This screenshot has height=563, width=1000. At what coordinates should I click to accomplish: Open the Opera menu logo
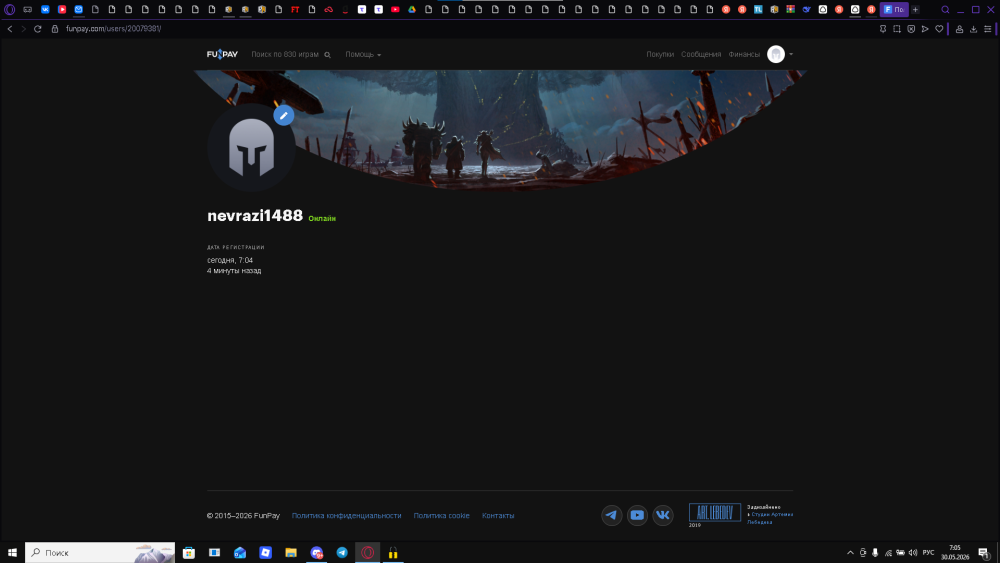click(10, 10)
